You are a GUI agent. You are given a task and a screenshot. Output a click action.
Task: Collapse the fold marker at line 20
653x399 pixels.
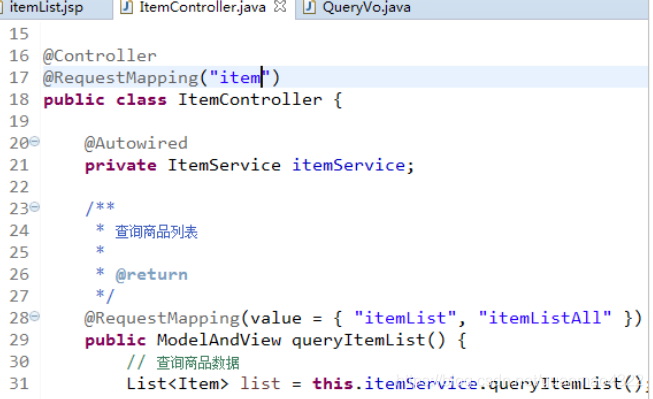pos(35,142)
